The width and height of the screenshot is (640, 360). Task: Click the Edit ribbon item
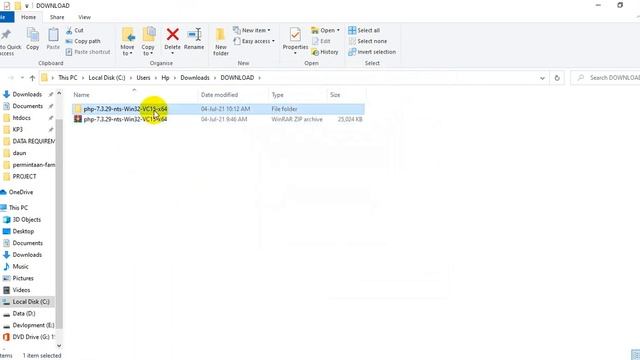[x=321, y=41]
